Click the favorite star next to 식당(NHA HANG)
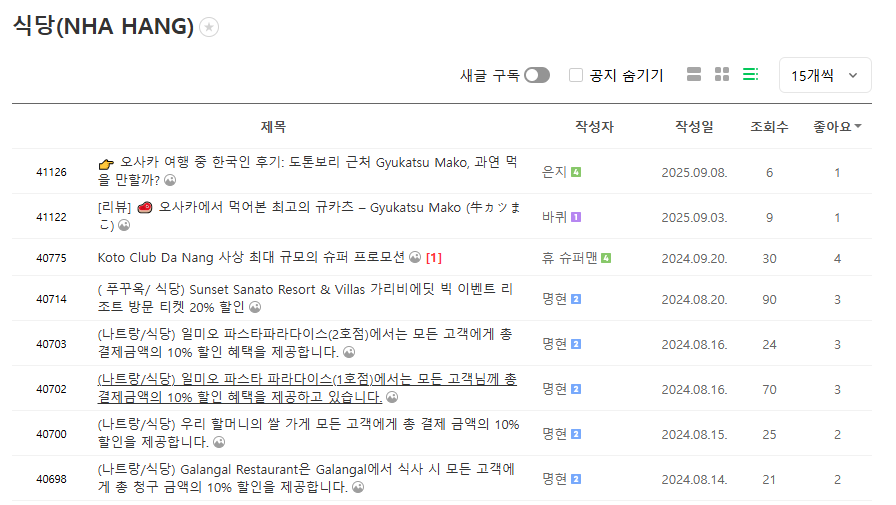The height and width of the screenshot is (505, 896). (209, 27)
